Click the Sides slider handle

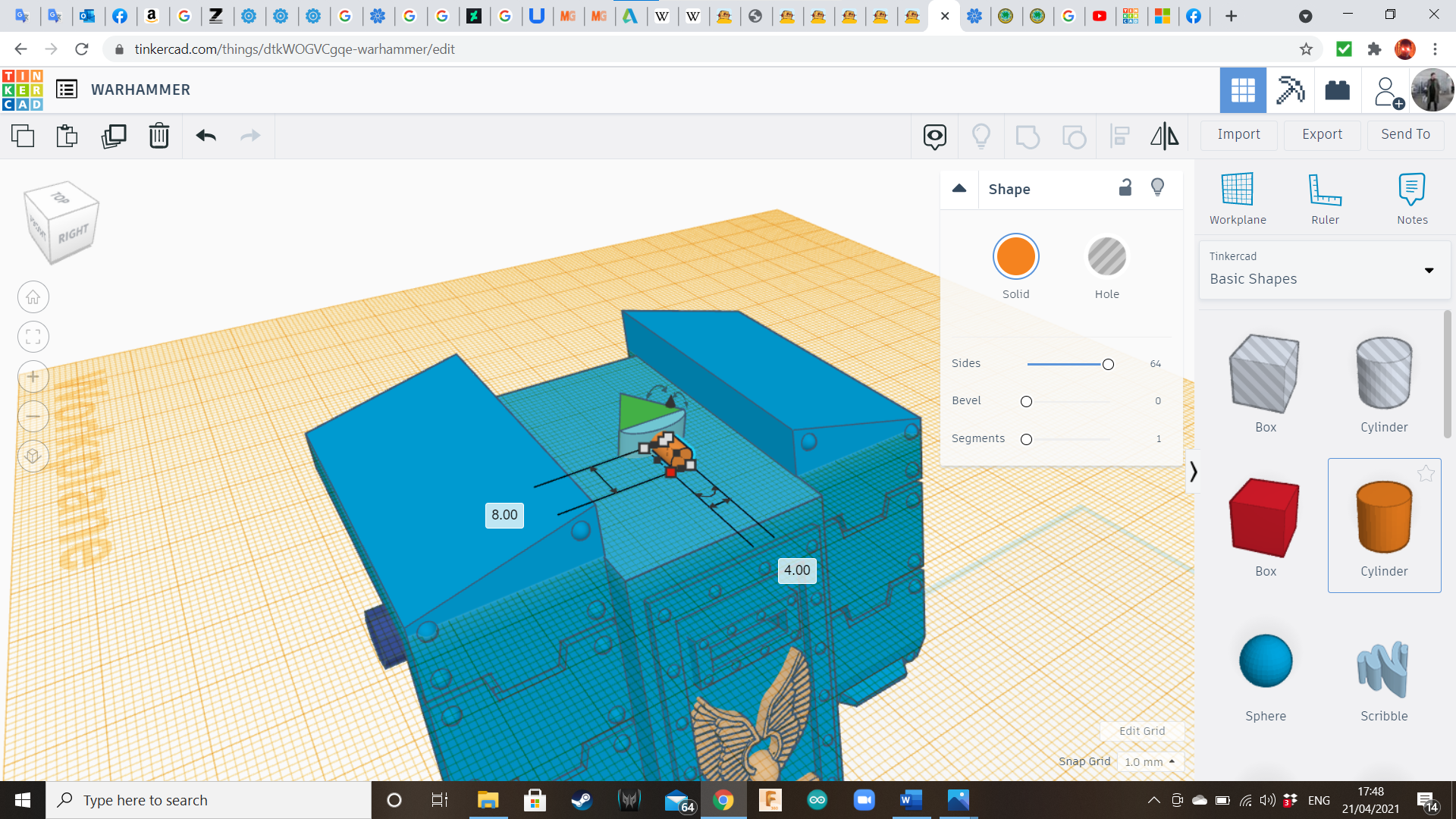point(1108,364)
